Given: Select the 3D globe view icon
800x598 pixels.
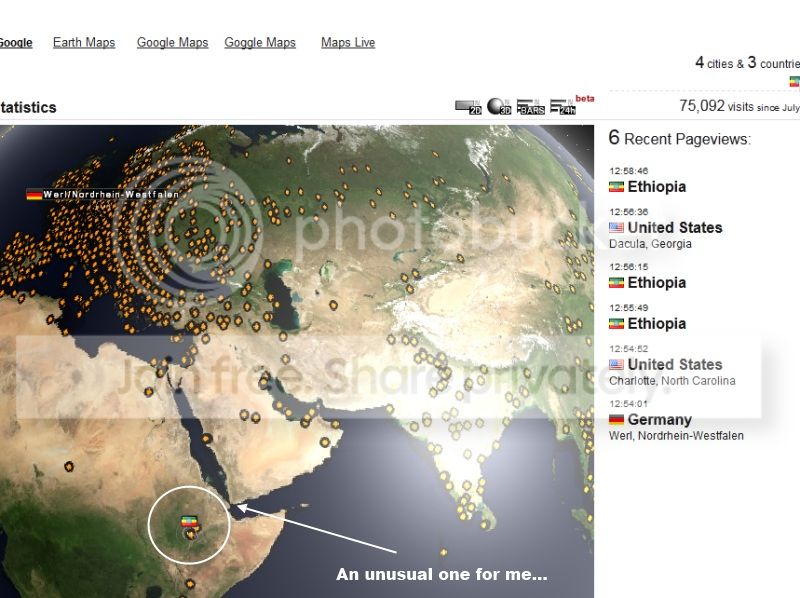Looking at the screenshot, I should pyautogui.click(x=499, y=106).
